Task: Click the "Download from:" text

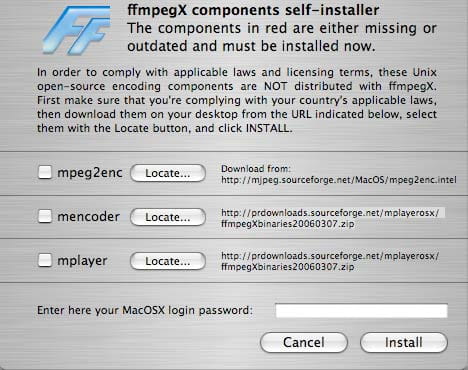Action: [256, 169]
